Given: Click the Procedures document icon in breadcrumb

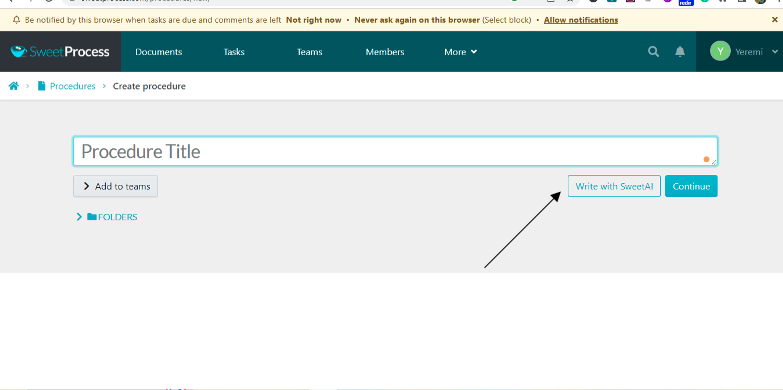Looking at the screenshot, I should point(41,86).
